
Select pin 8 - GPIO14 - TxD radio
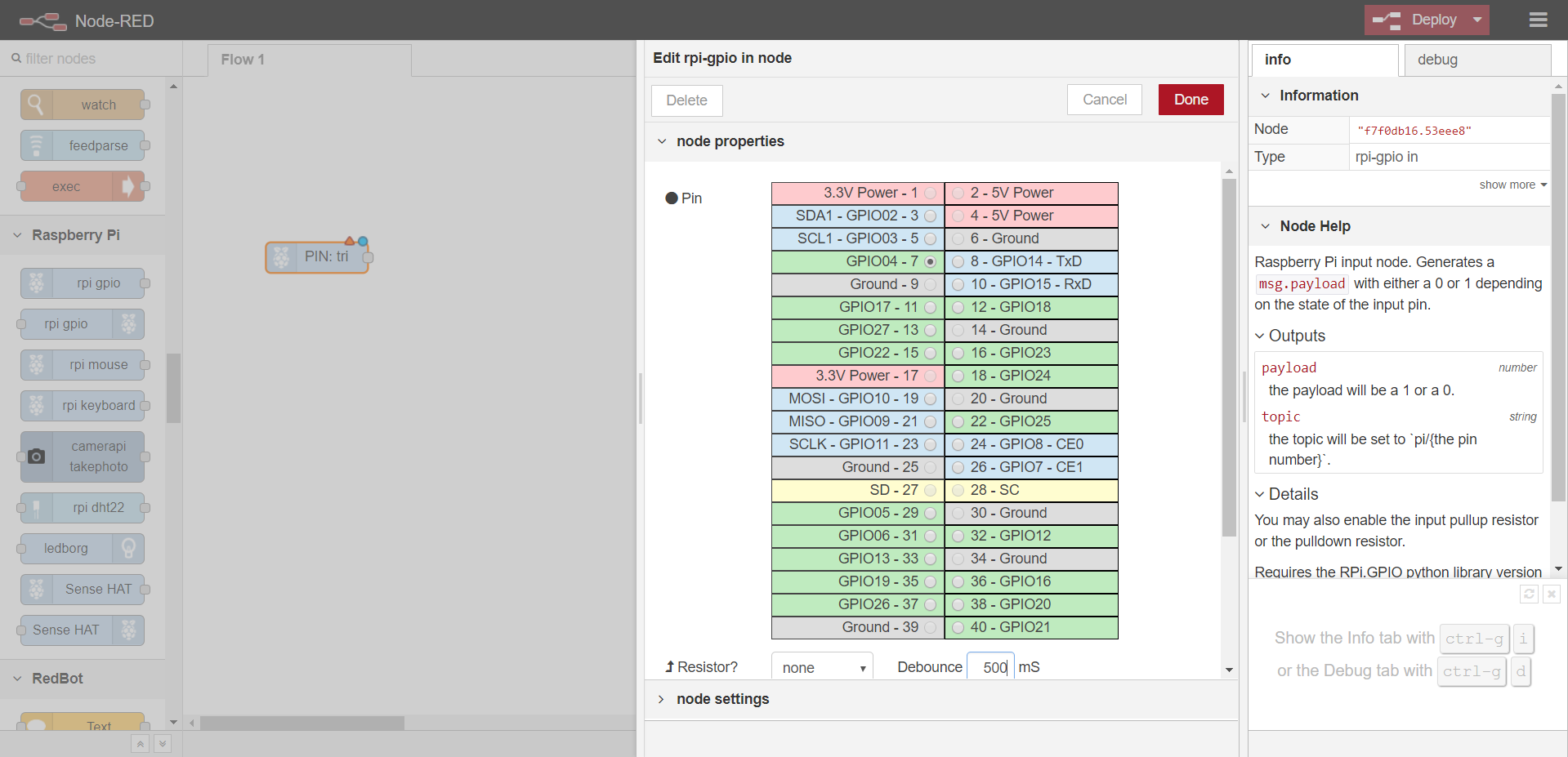pos(958,261)
